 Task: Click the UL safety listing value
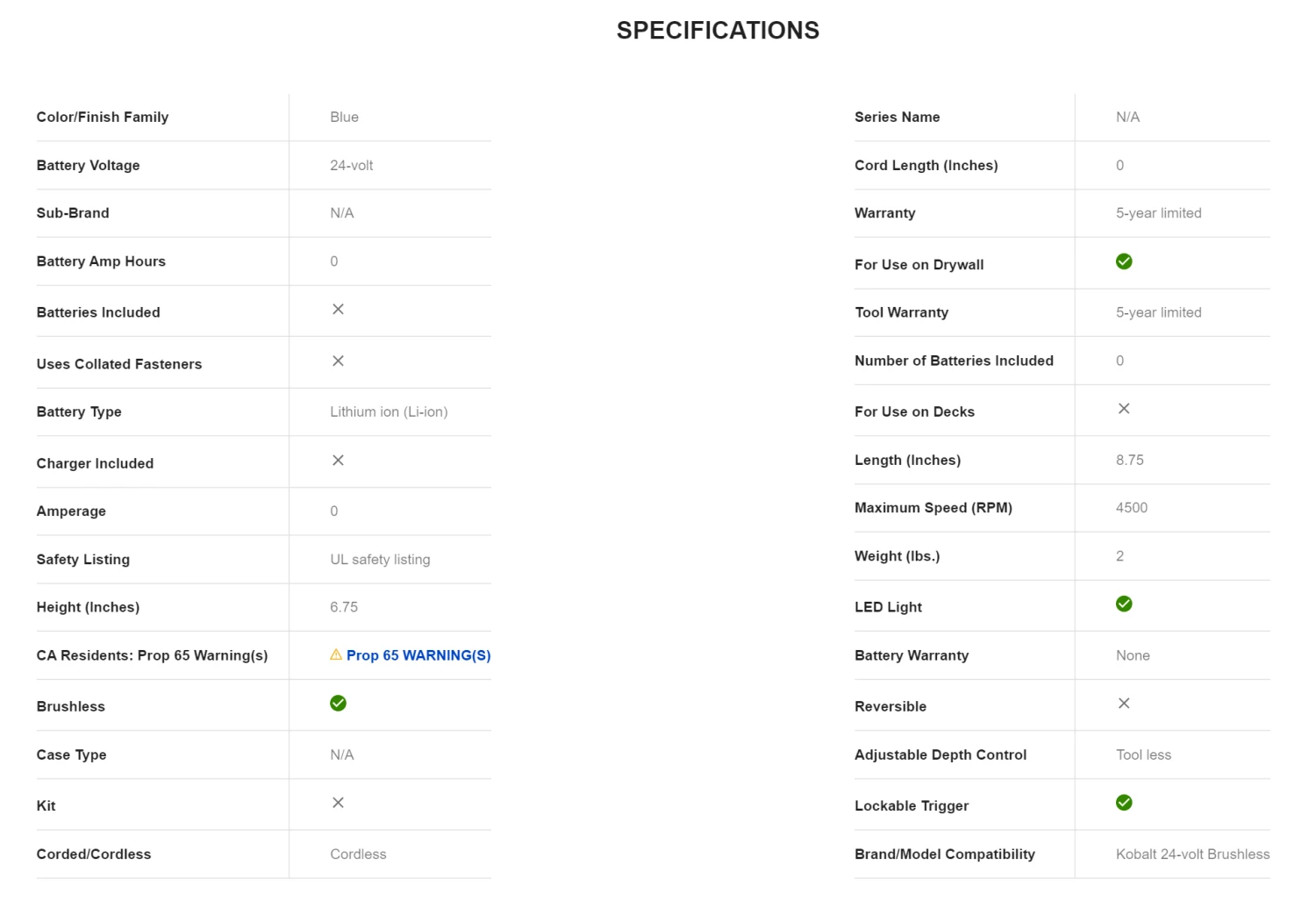(x=380, y=560)
